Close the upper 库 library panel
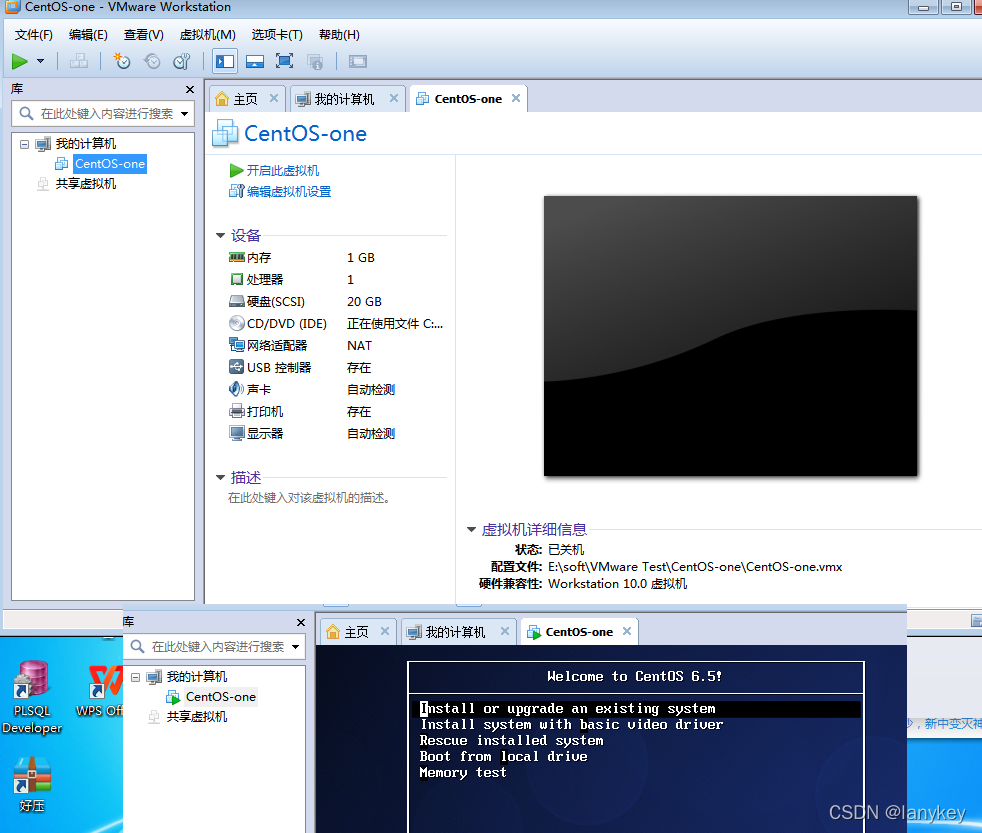Viewport: 982px width, 833px height. 190,90
